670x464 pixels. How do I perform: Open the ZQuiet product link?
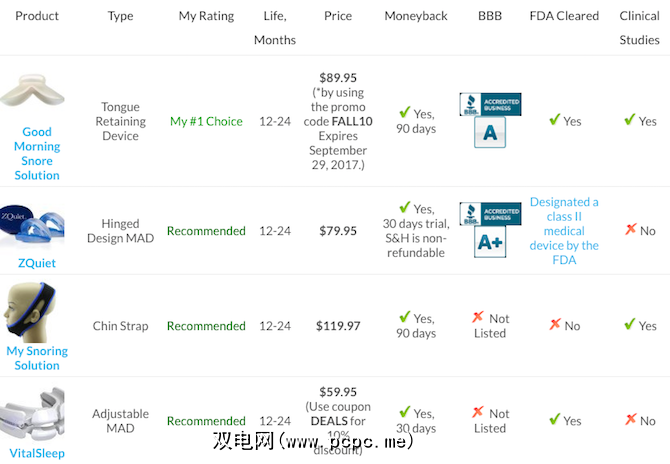37,263
